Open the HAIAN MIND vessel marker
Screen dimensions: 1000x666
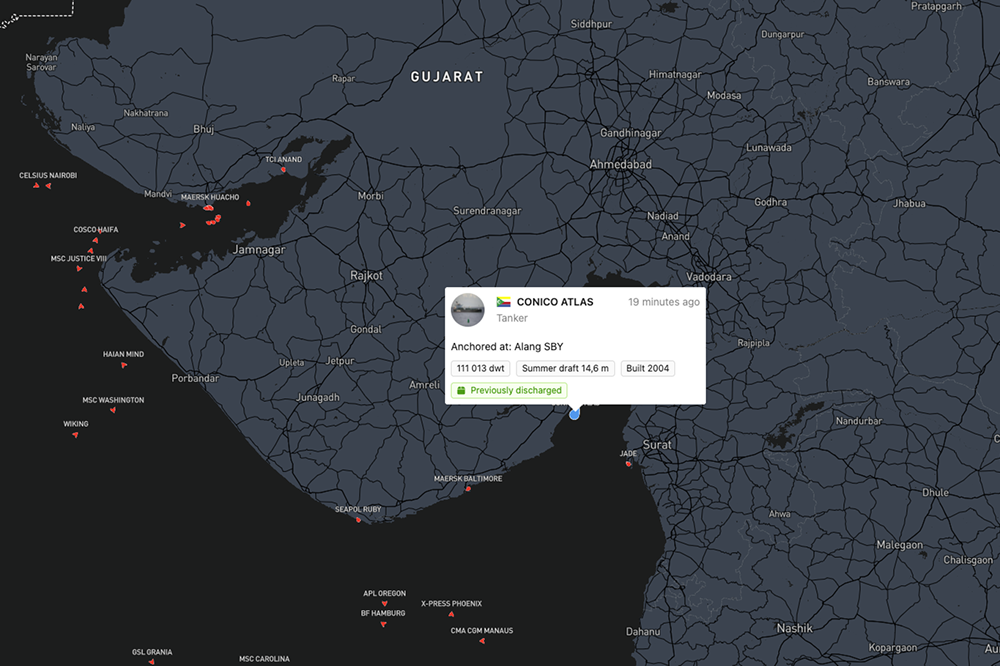[x=124, y=365]
